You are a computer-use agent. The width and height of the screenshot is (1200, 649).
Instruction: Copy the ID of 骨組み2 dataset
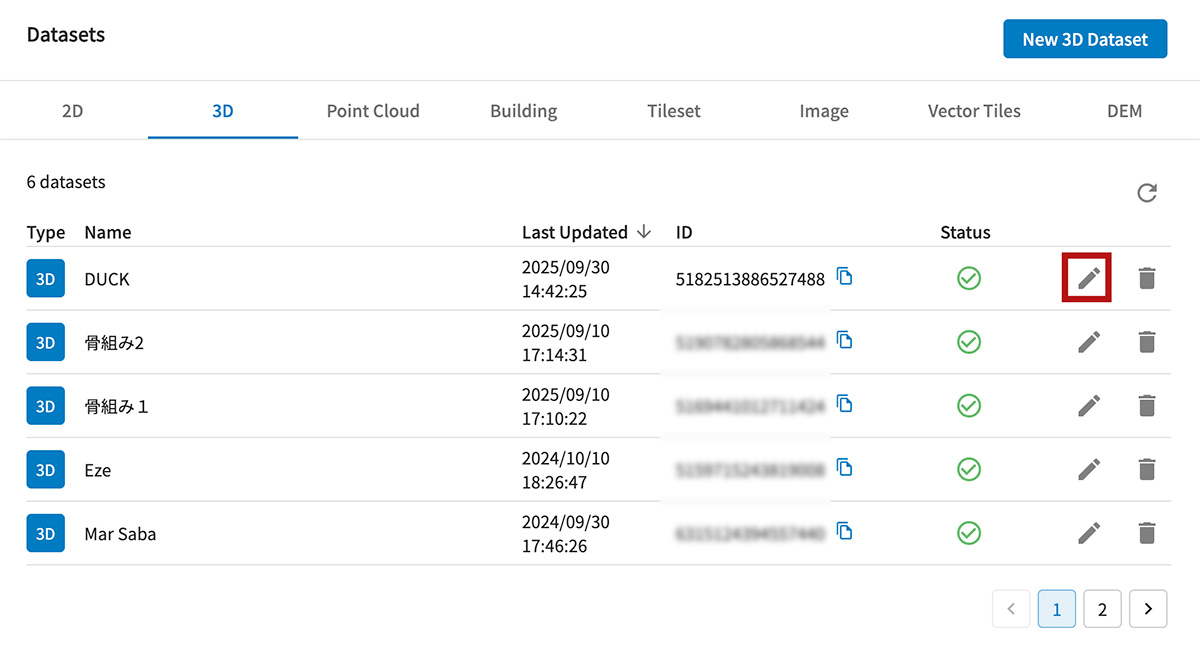(844, 341)
